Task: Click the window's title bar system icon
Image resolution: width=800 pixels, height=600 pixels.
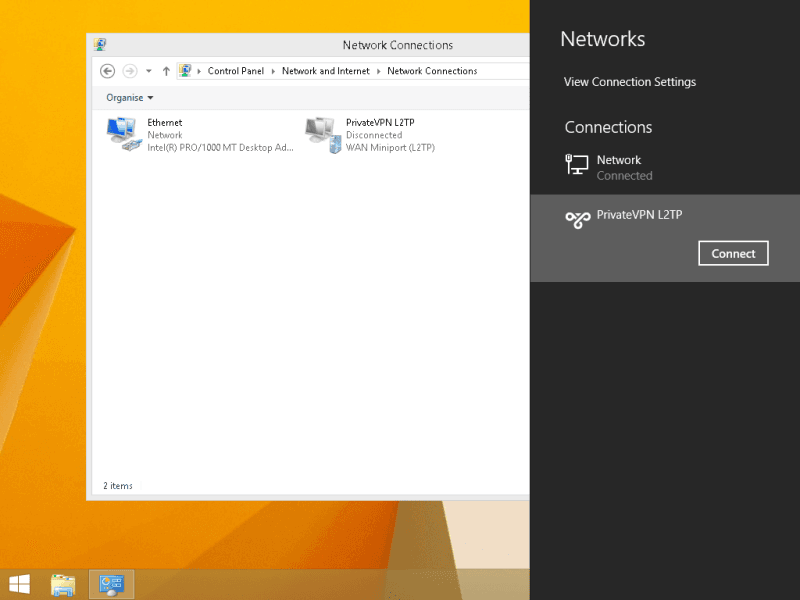Action: click(x=100, y=45)
